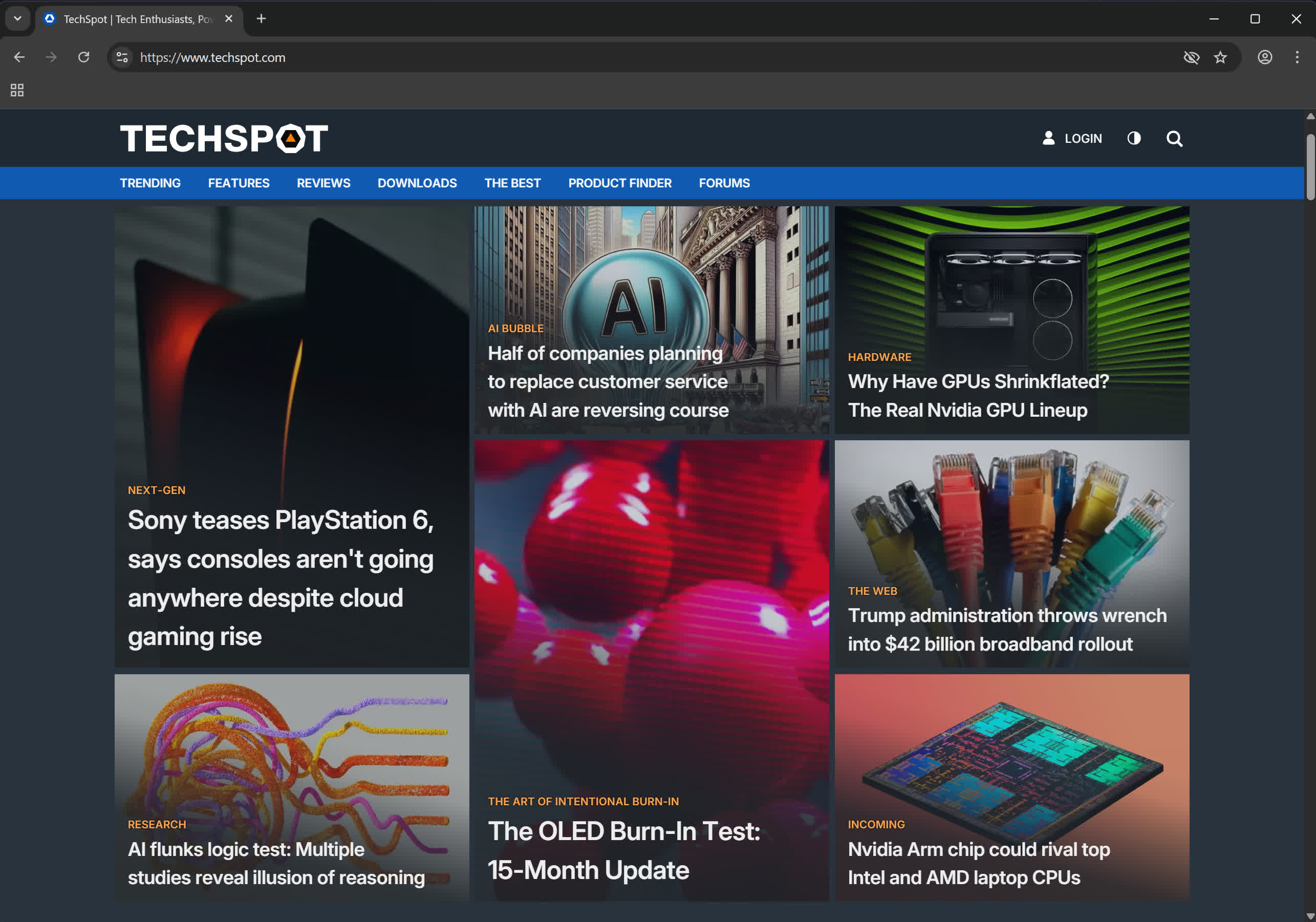Viewport: 1316px width, 922px height.
Task: Expand the tab search dropdown arrow
Action: (18, 18)
